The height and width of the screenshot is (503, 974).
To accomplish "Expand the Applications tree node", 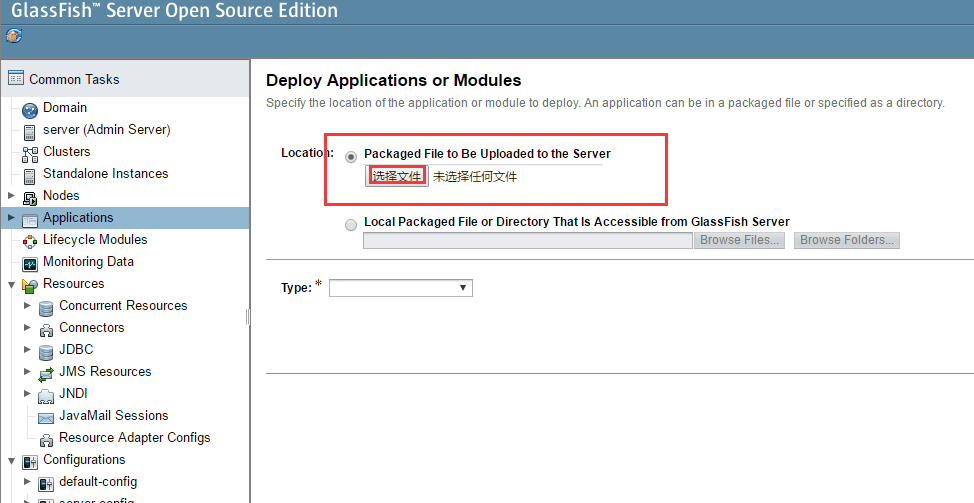I will click(11, 217).
